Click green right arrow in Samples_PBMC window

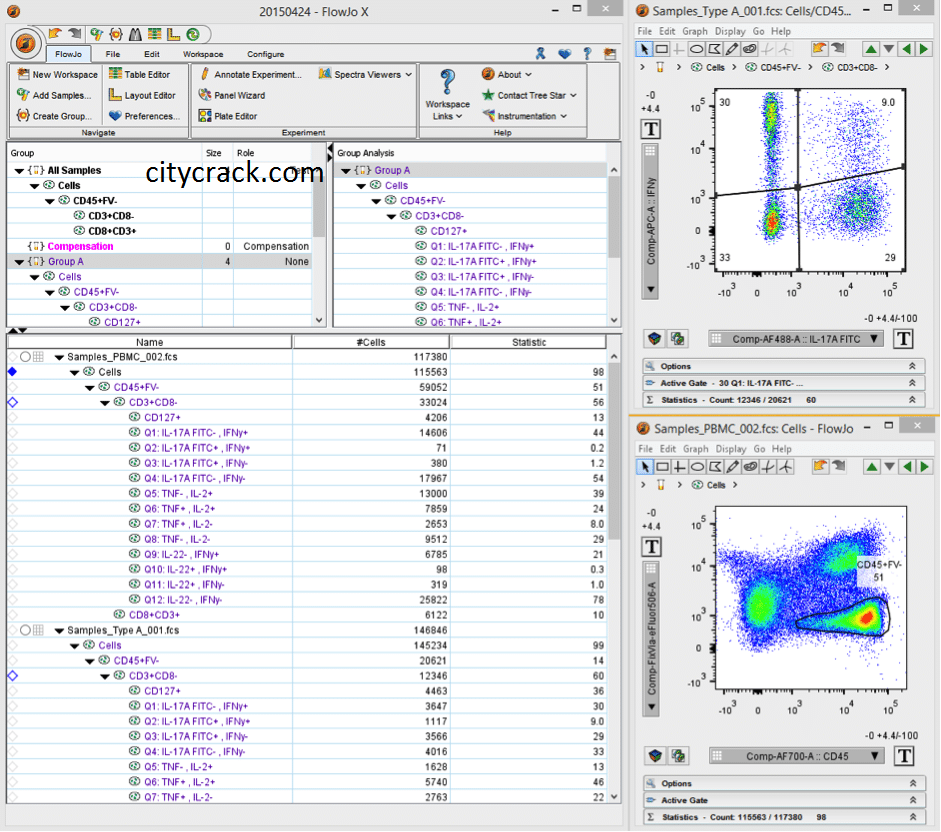point(924,466)
